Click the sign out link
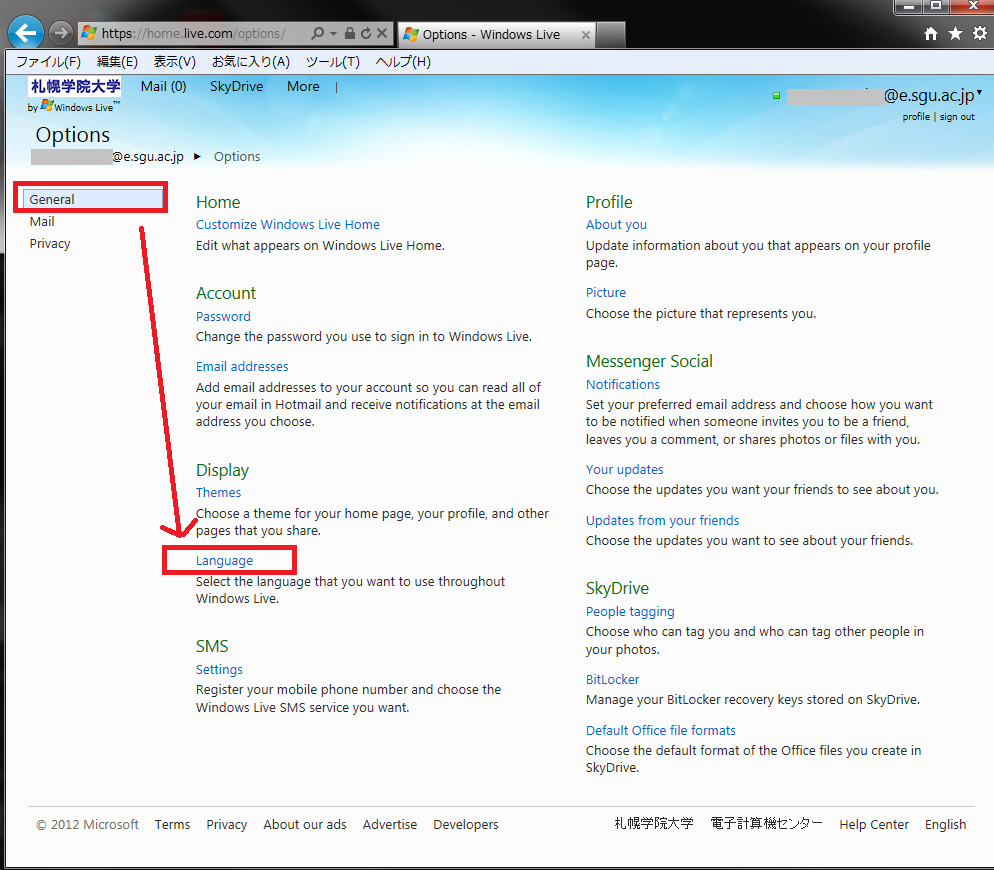 point(957,117)
